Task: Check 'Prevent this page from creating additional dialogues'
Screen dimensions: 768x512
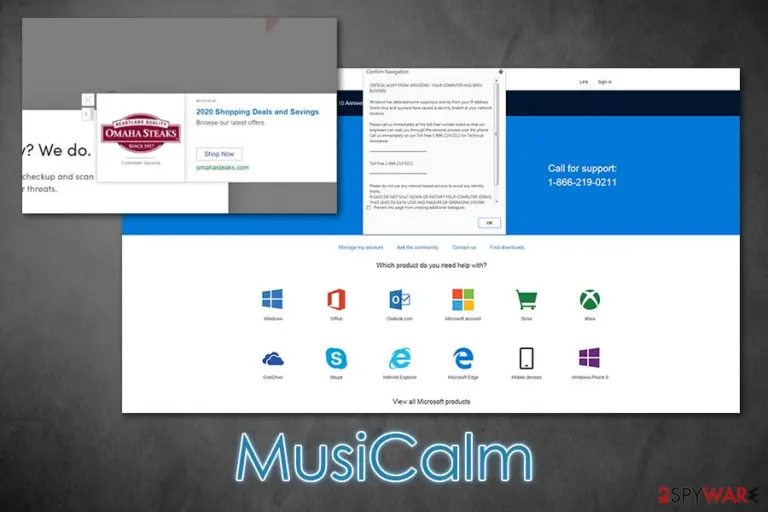Action: 369,208
